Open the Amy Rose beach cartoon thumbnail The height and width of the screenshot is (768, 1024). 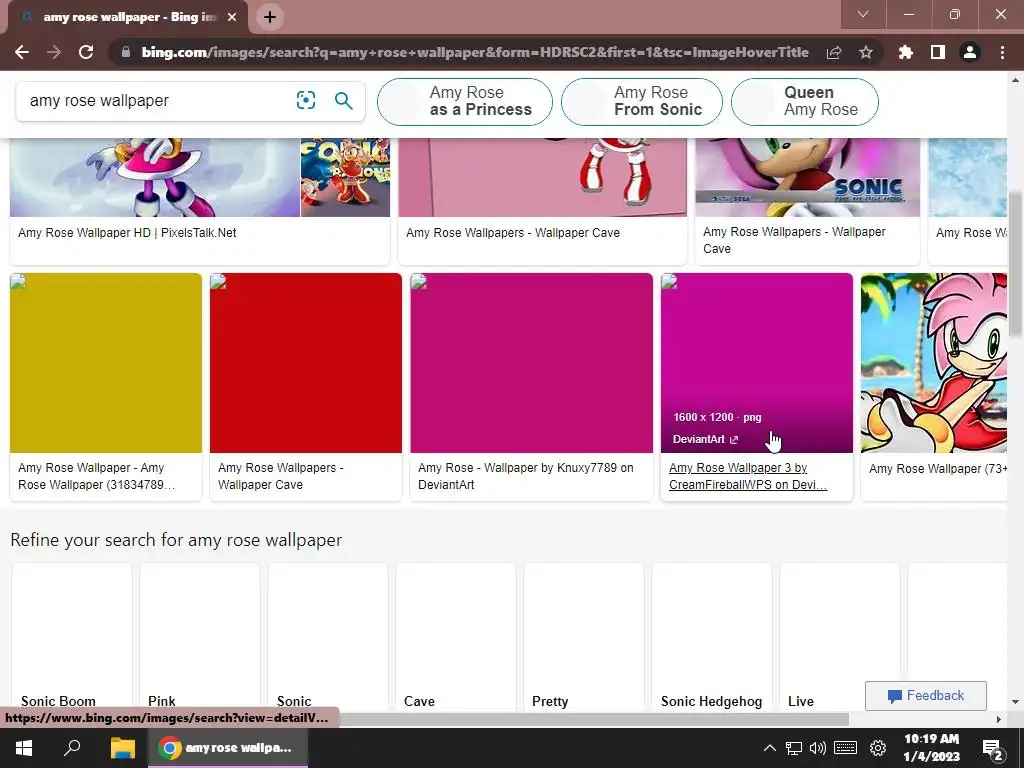pos(934,362)
